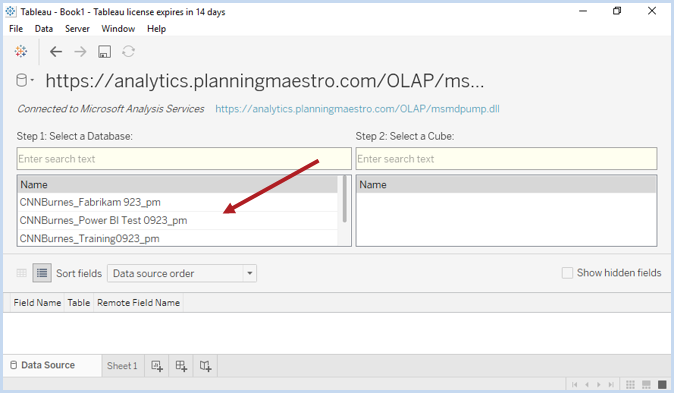Click the Tableau start page logo icon
This screenshot has width=674, height=393.
[x=21, y=51]
